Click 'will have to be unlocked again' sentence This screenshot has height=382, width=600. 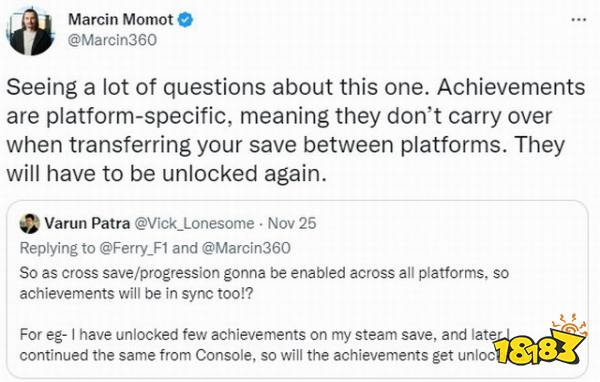(166, 174)
